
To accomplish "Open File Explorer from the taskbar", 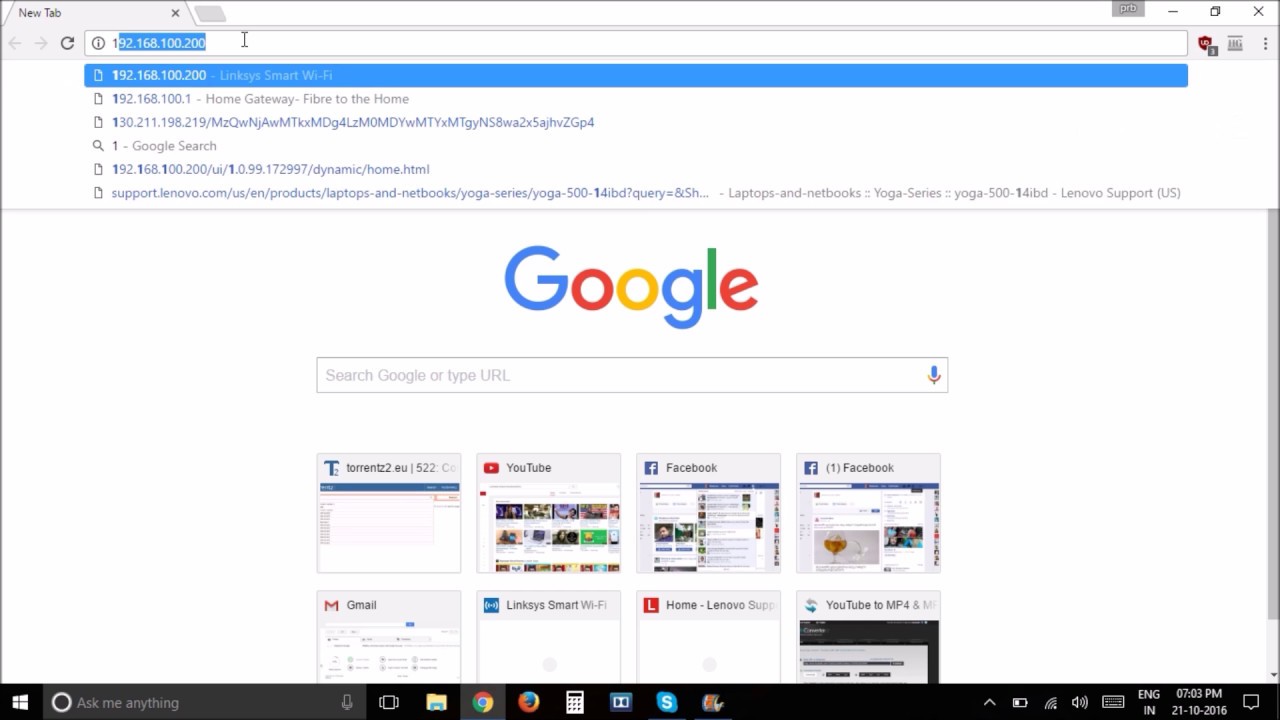I will 436,702.
